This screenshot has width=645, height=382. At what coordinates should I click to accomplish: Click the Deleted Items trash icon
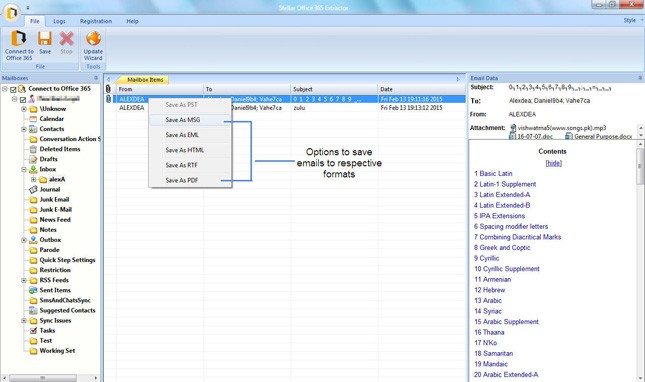pyautogui.click(x=33, y=149)
